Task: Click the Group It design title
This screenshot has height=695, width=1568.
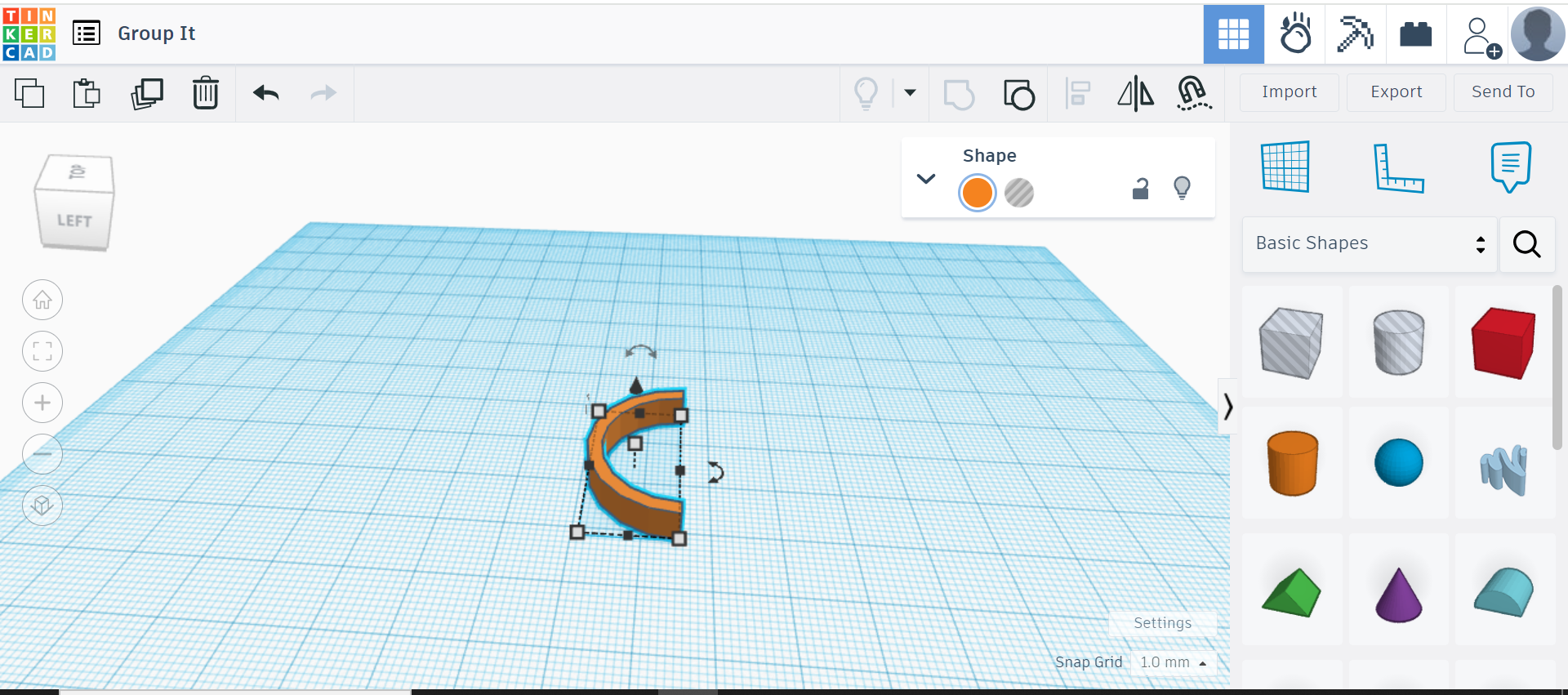Action: (157, 33)
